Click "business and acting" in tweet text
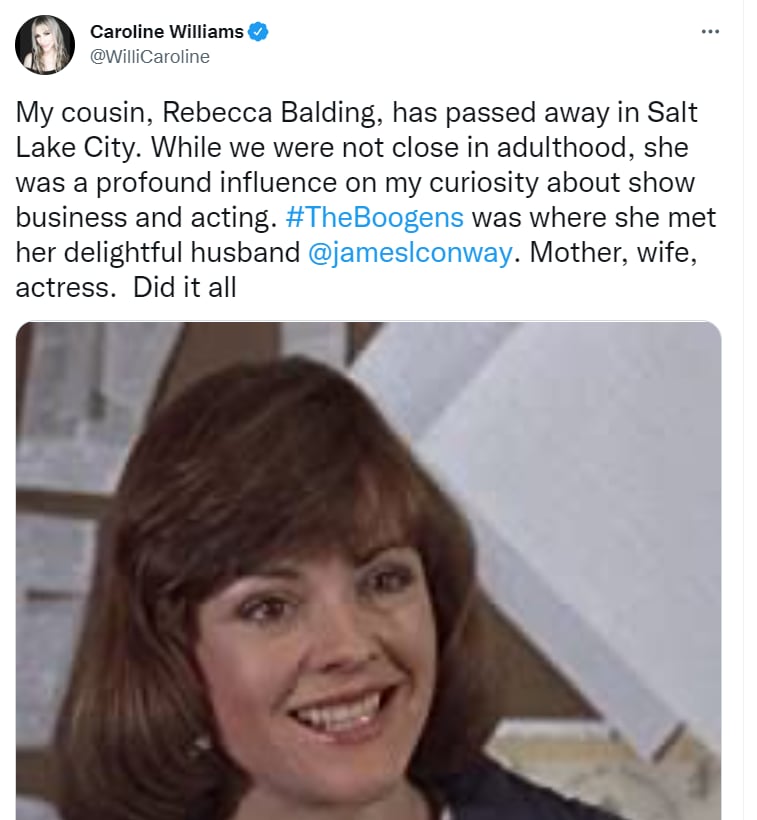The image size is (757, 820). tap(119, 218)
